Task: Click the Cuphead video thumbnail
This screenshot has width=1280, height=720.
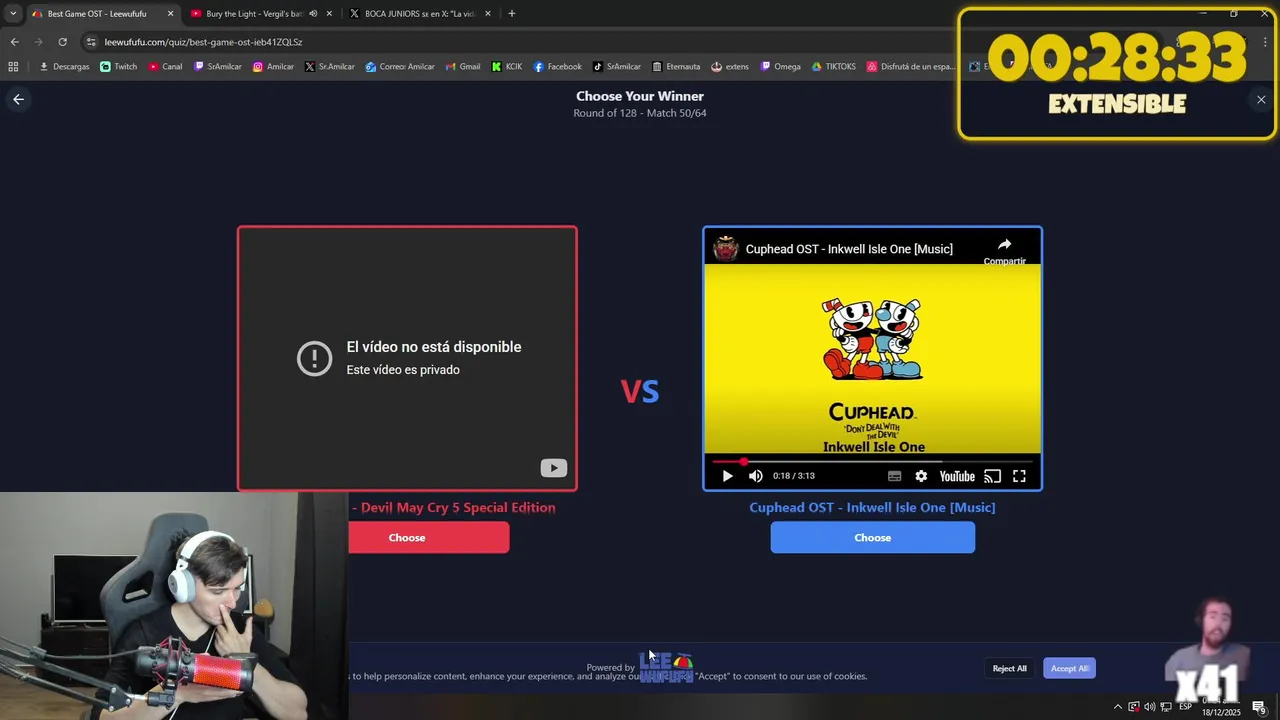Action: (x=872, y=358)
